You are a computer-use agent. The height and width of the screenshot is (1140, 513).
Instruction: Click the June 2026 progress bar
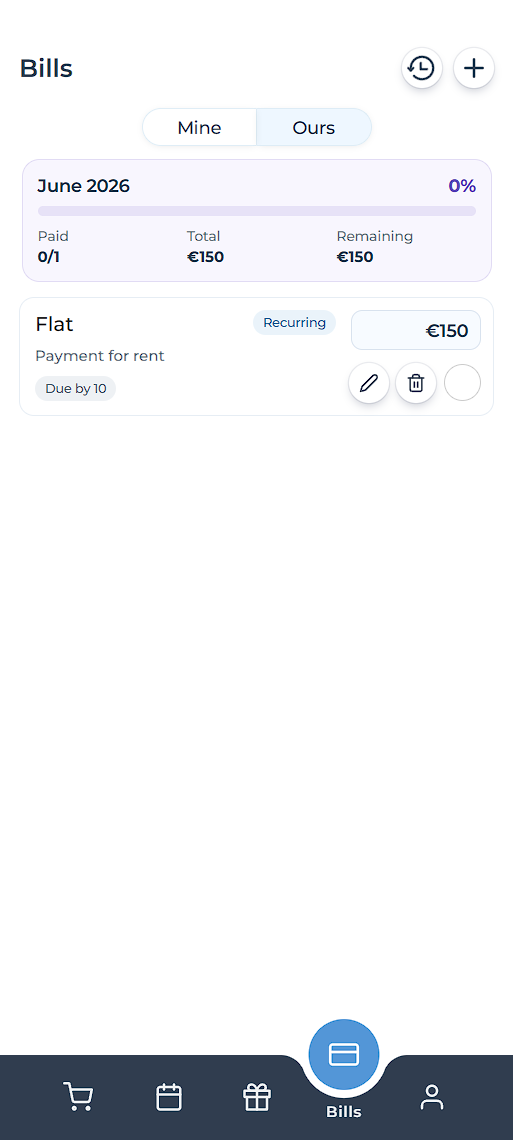click(256, 211)
